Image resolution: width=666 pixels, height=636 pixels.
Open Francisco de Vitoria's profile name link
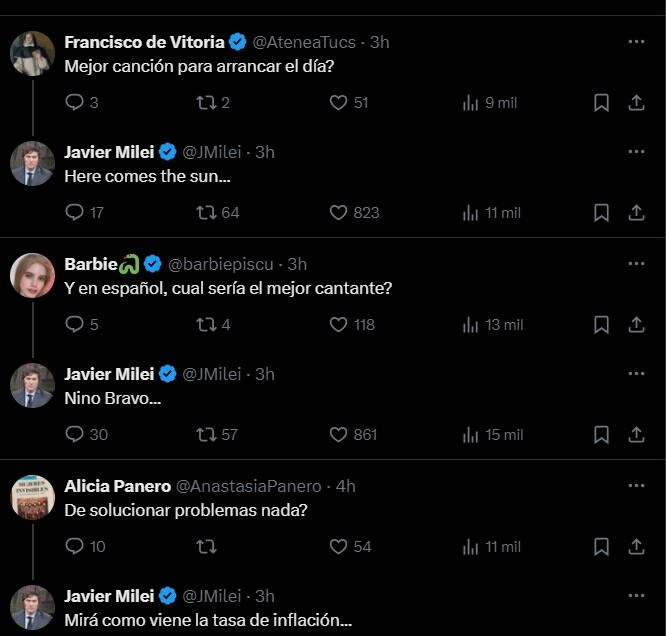144,42
